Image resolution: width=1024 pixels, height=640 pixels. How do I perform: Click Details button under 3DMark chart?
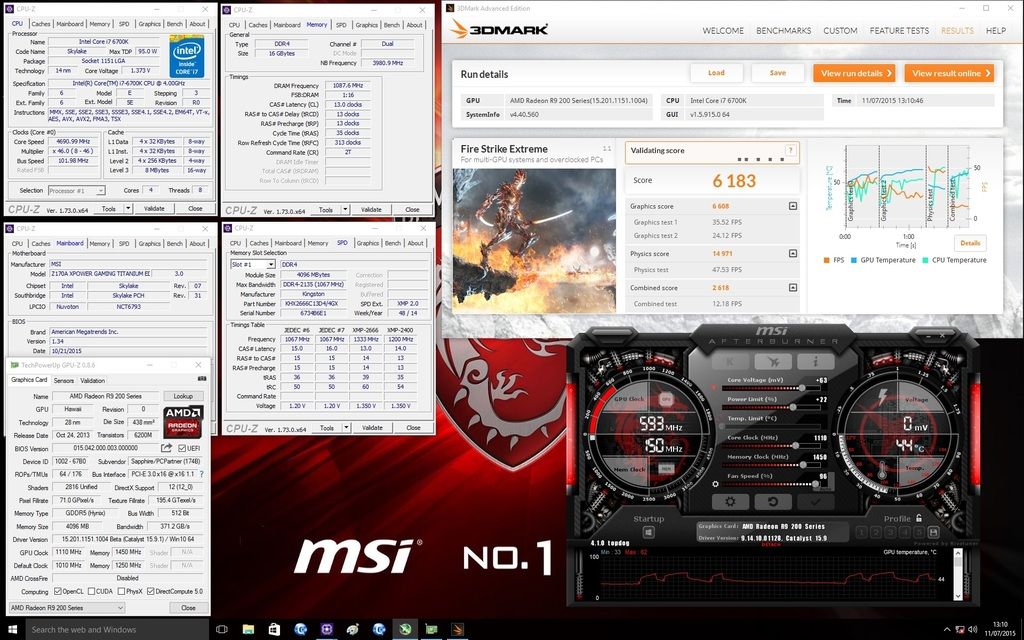[970, 243]
